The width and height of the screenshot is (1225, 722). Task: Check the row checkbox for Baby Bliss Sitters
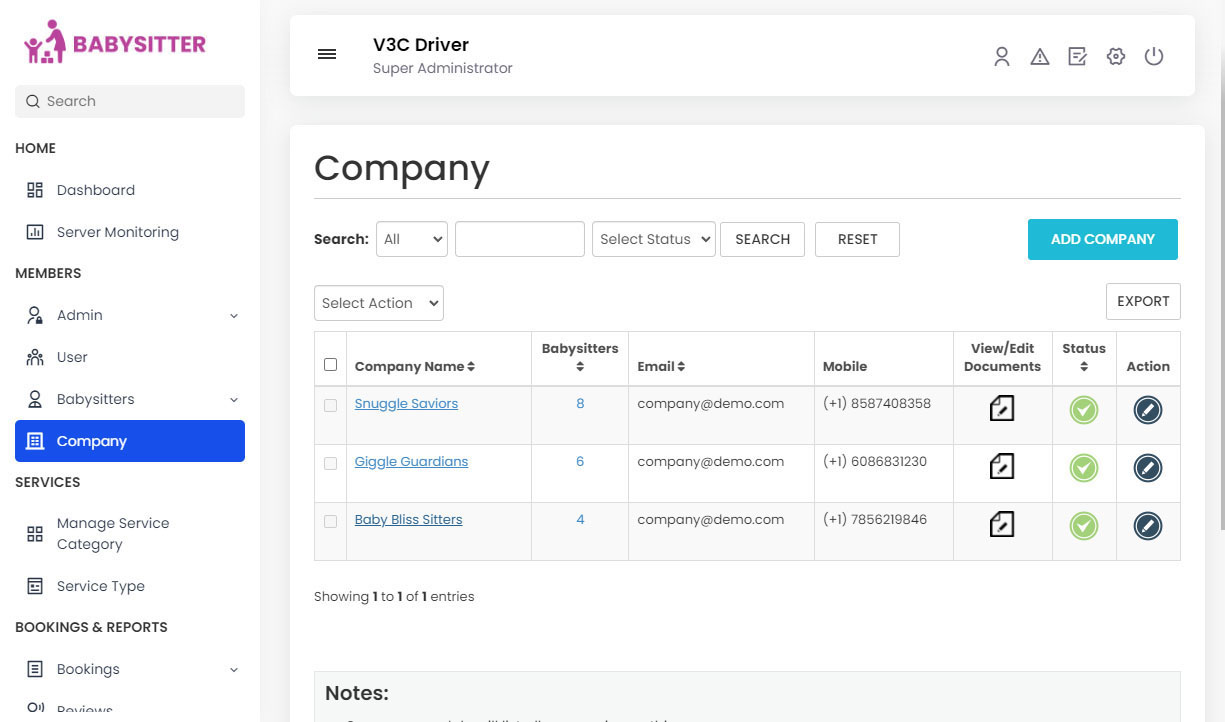tap(330, 520)
